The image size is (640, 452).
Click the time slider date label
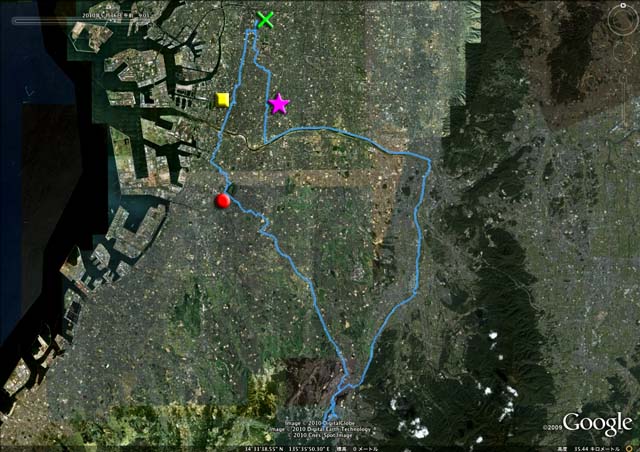click(x=115, y=15)
